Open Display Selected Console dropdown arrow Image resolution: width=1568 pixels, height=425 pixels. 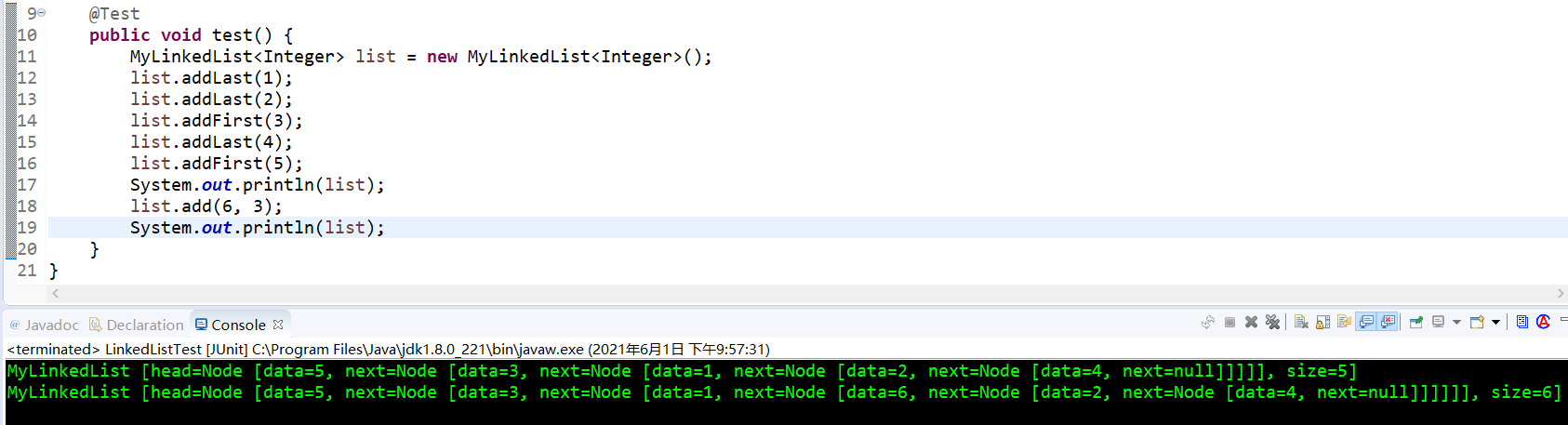[x=1456, y=322]
